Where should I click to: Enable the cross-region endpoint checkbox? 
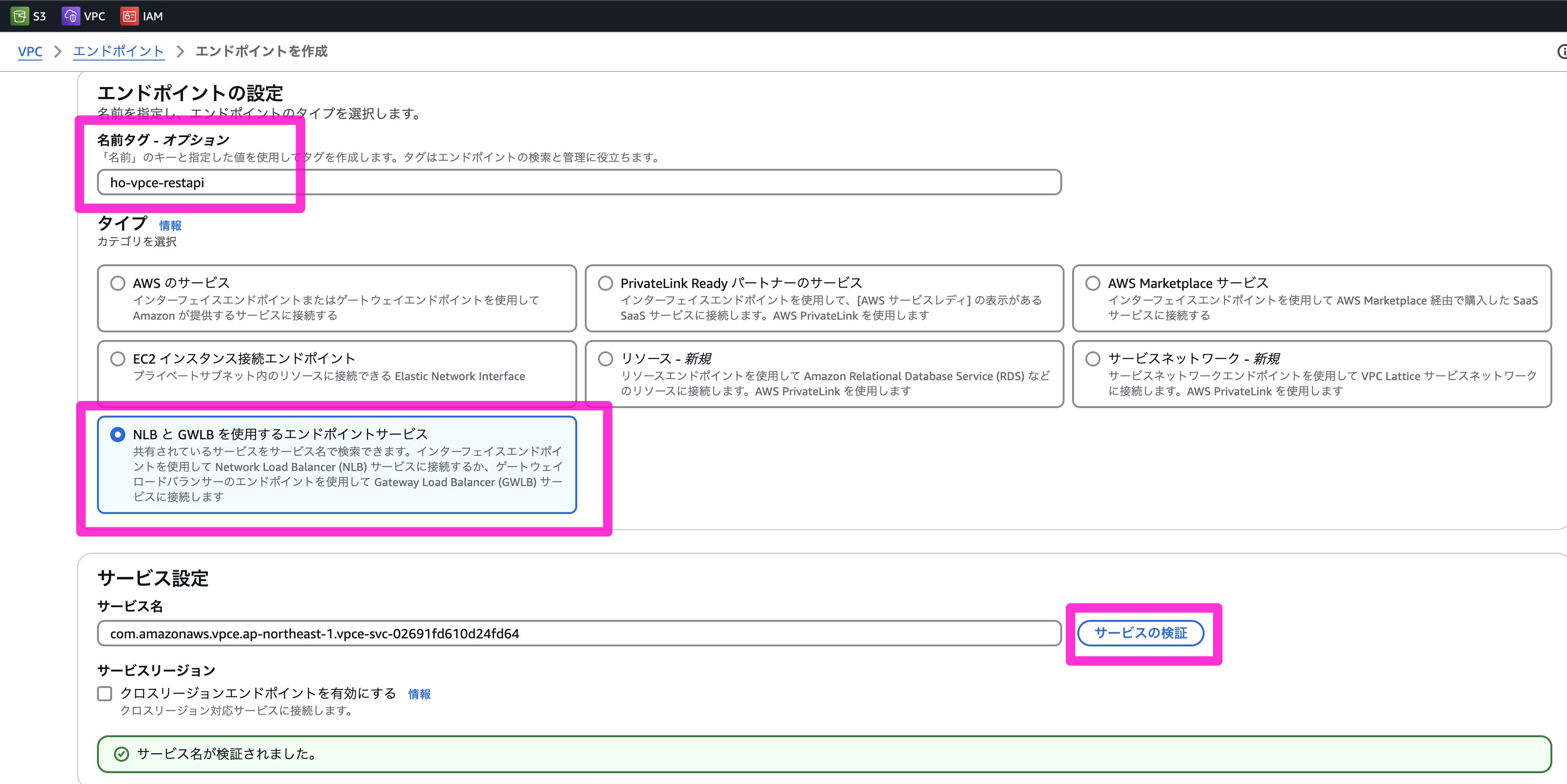click(105, 693)
